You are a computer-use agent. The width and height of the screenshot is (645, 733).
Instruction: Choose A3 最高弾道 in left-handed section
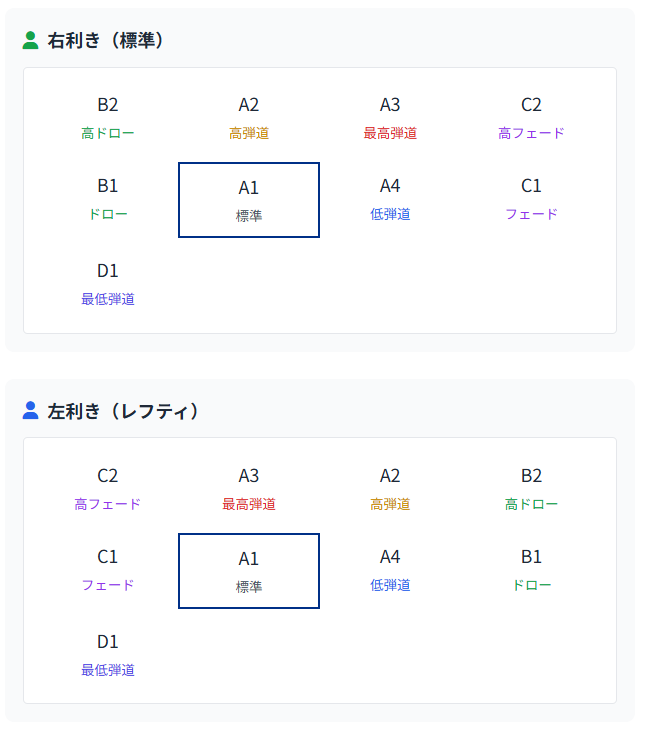point(249,488)
